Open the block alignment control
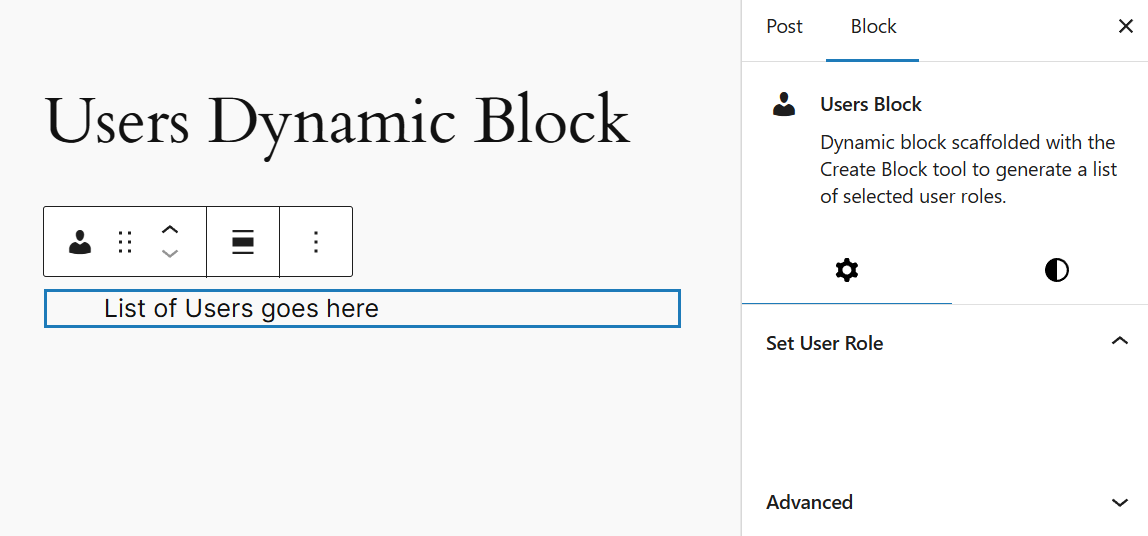Viewport: 1148px width, 536px height. (x=243, y=242)
